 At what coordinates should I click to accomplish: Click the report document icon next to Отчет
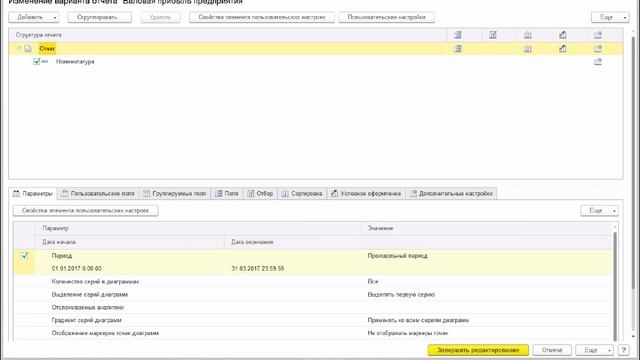(x=28, y=49)
